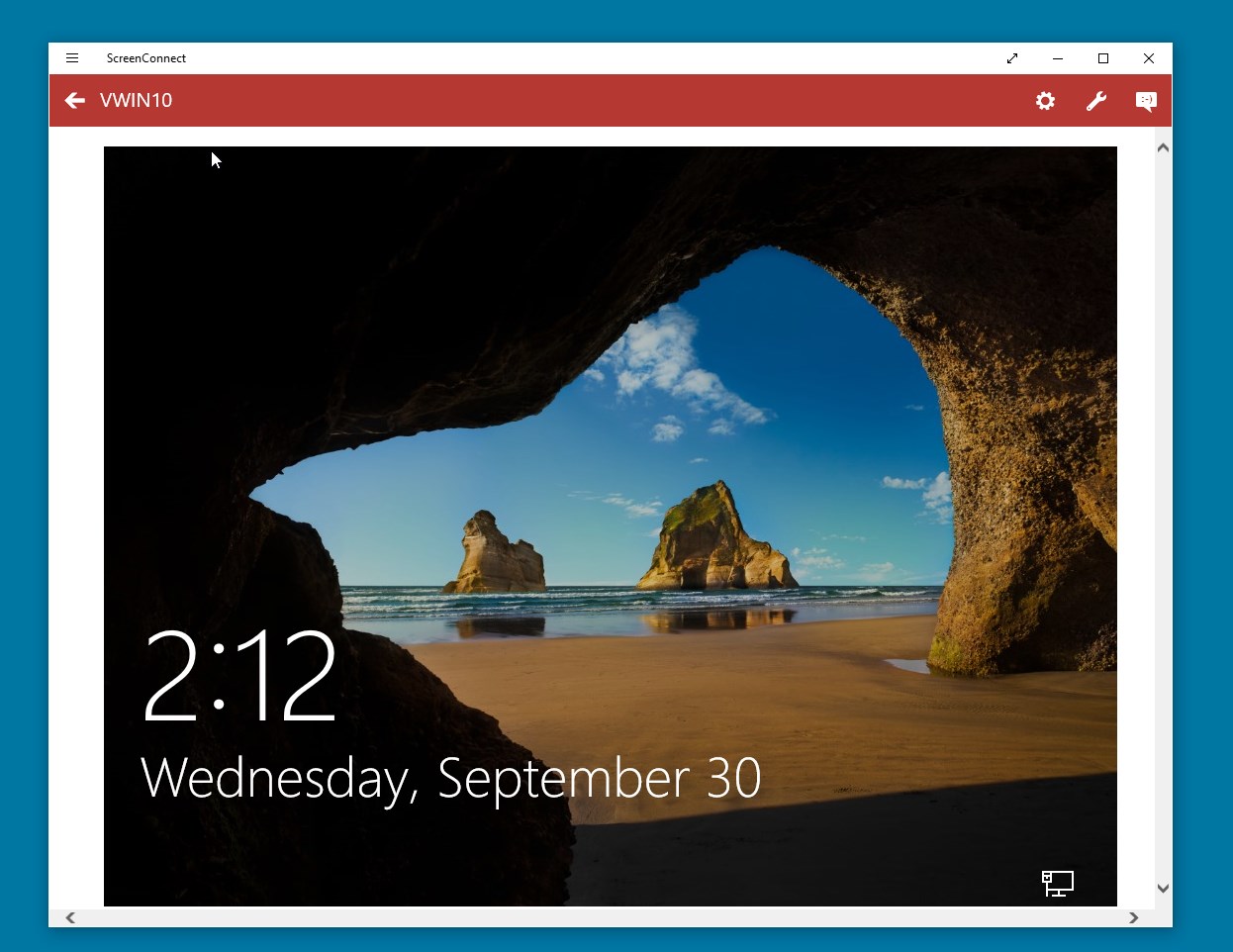Open the essentials wrench menu
The image size is (1233, 952).
click(1096, 100)
